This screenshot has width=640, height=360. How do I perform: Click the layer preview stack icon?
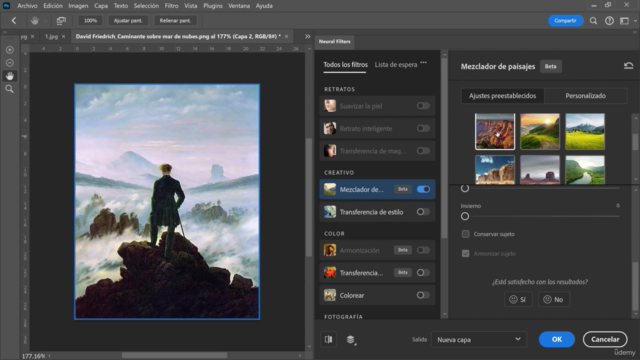point(351,339)
